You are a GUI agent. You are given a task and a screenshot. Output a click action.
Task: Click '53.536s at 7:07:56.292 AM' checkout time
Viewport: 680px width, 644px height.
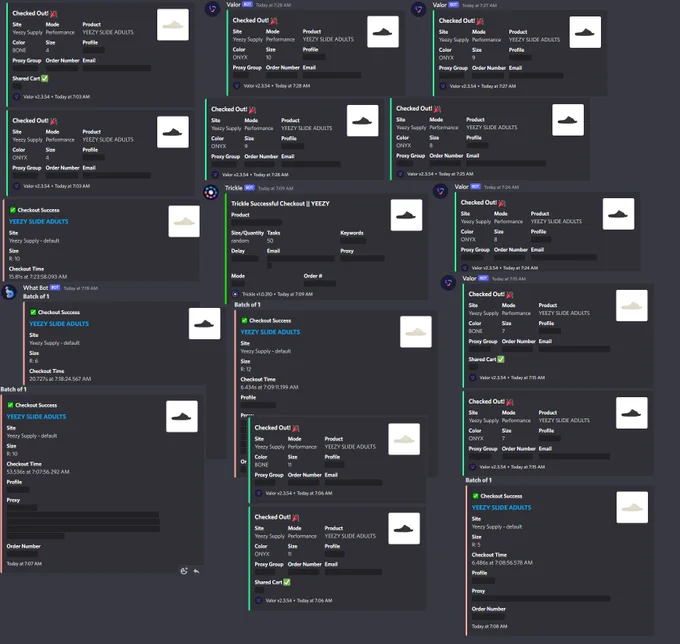[38, 471]
